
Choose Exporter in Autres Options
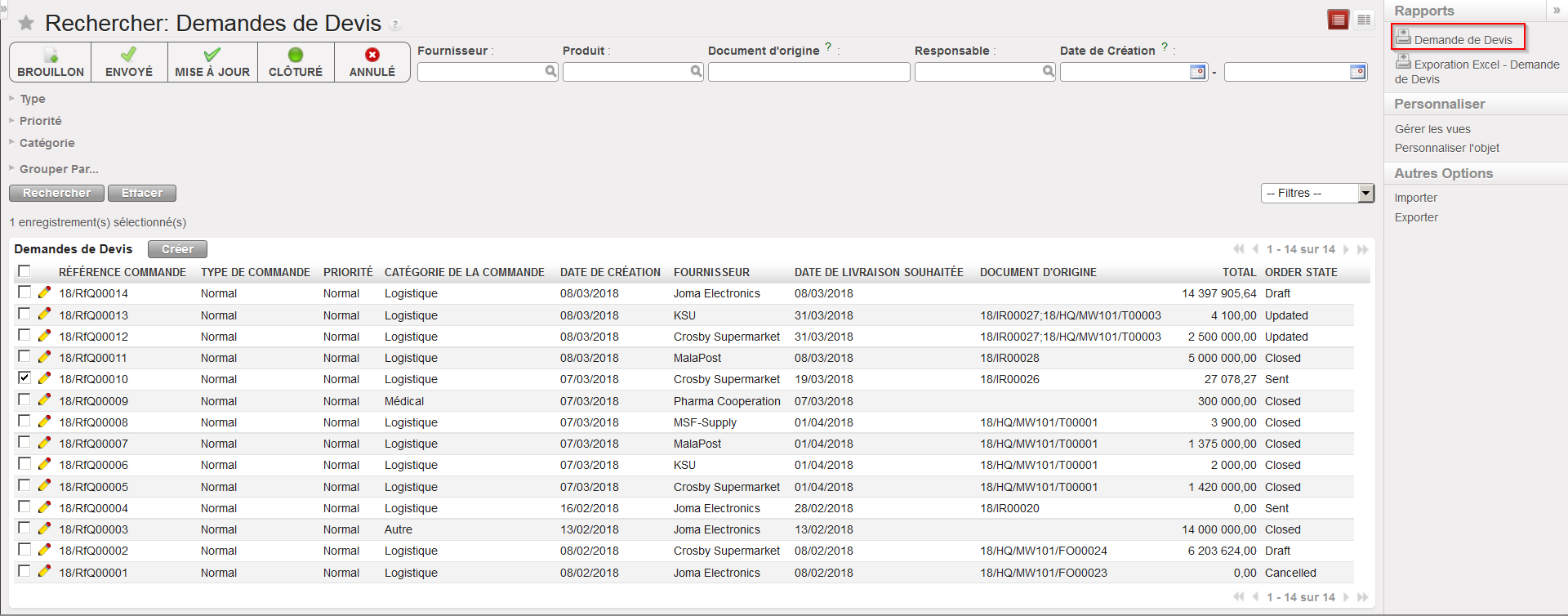[x=1415, y=217]
